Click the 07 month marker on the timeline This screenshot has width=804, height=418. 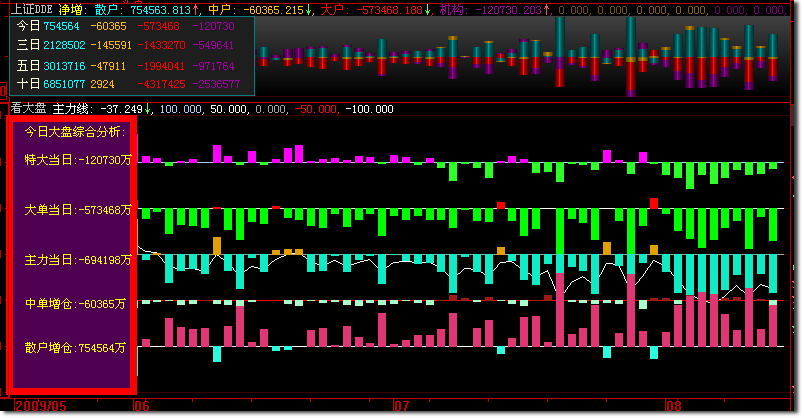(x=403, y=407)
